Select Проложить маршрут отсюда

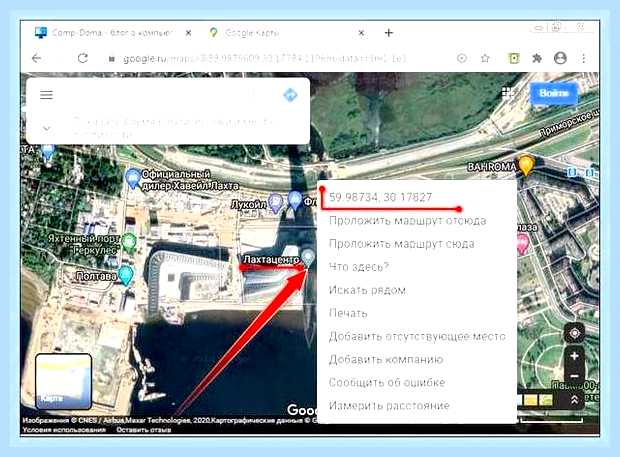(x=407, y=221)
